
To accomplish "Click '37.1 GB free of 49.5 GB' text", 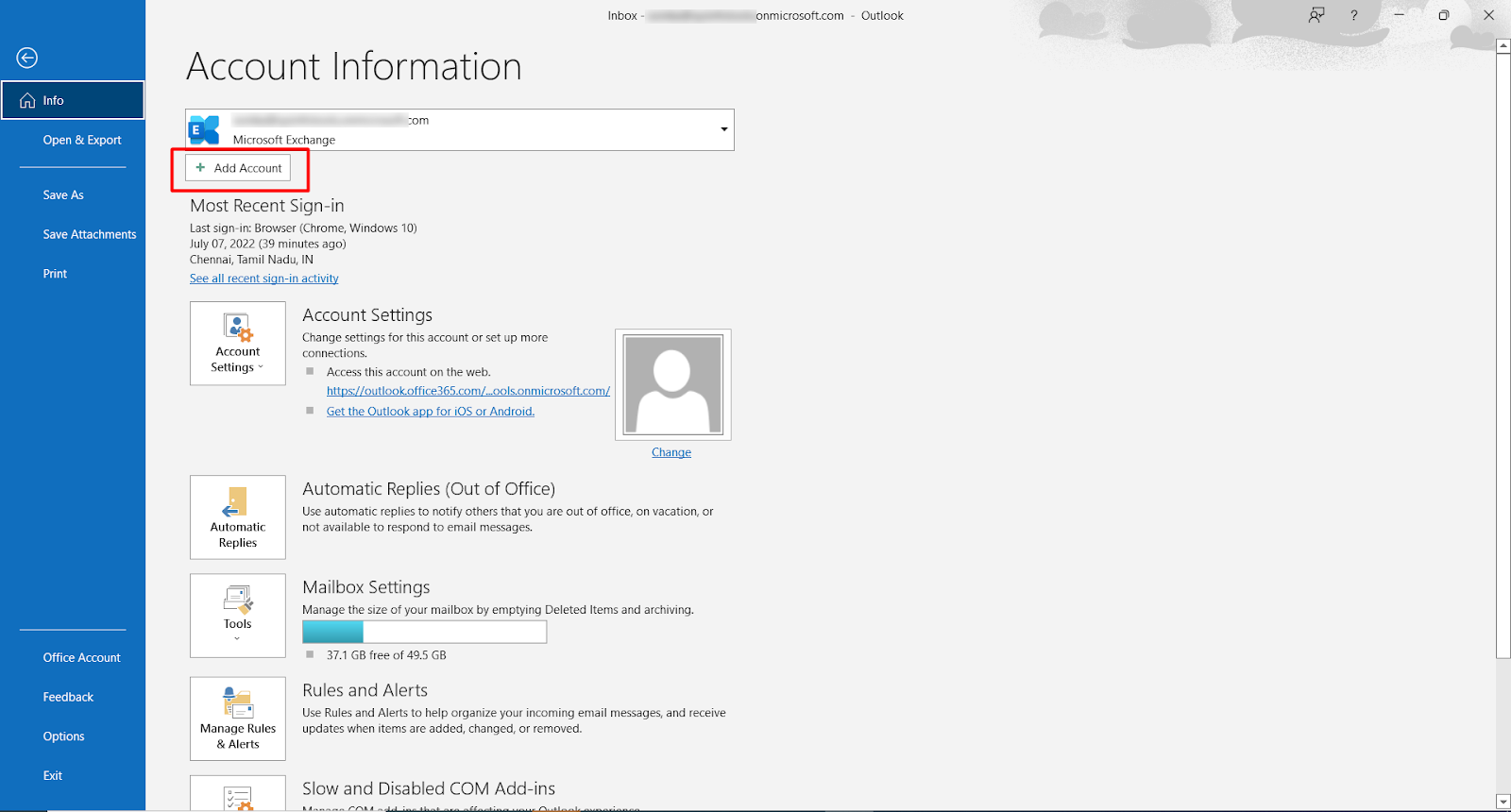I will [x=386, y=655].
